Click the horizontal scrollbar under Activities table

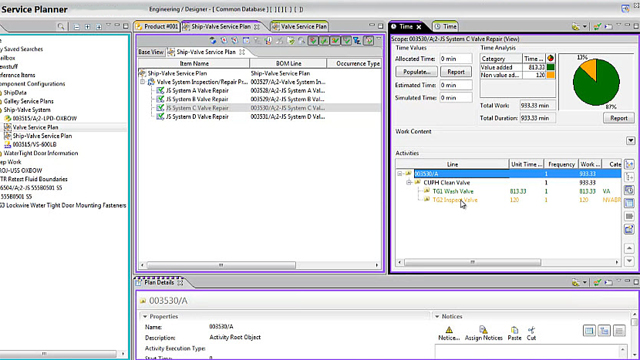pyautogui.click(x=473, y=262)
